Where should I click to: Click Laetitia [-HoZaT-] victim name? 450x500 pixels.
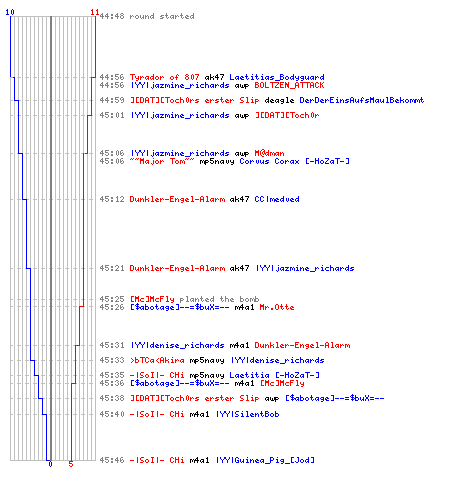pos(274,375)
